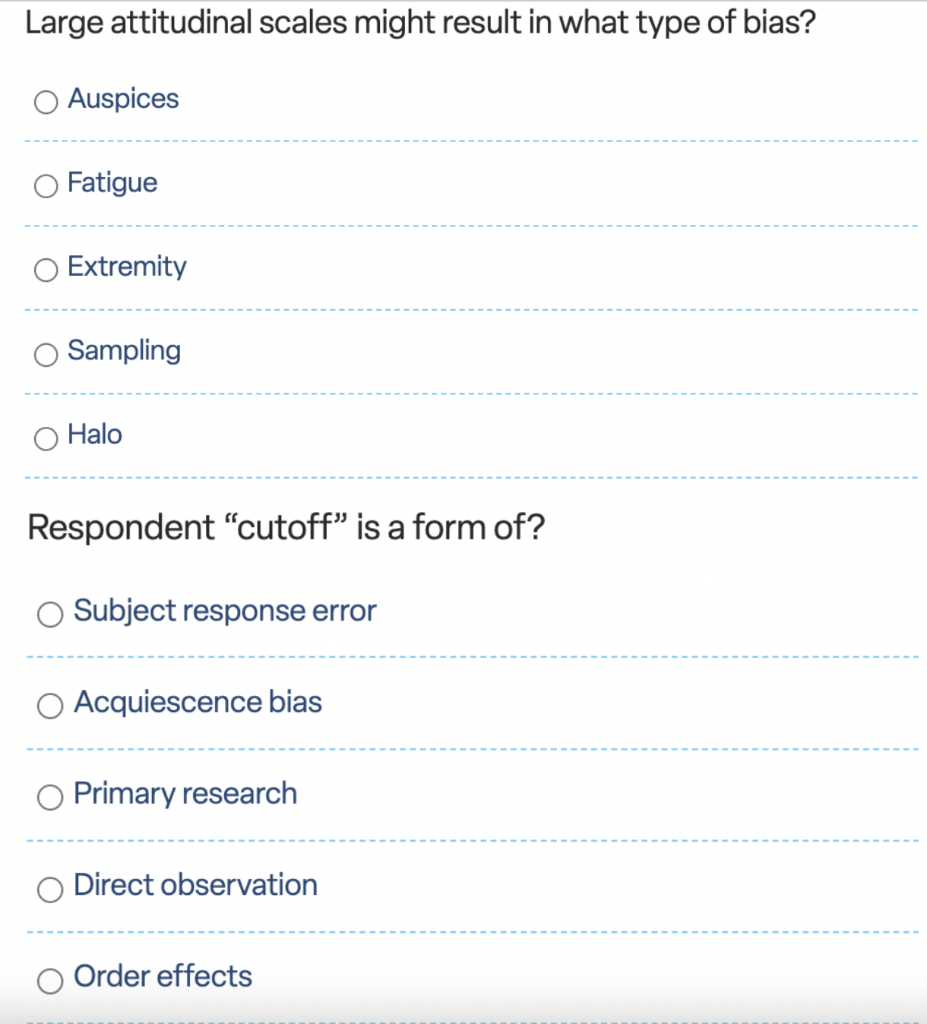Select the Direct observation radio button

pos(50,889)
